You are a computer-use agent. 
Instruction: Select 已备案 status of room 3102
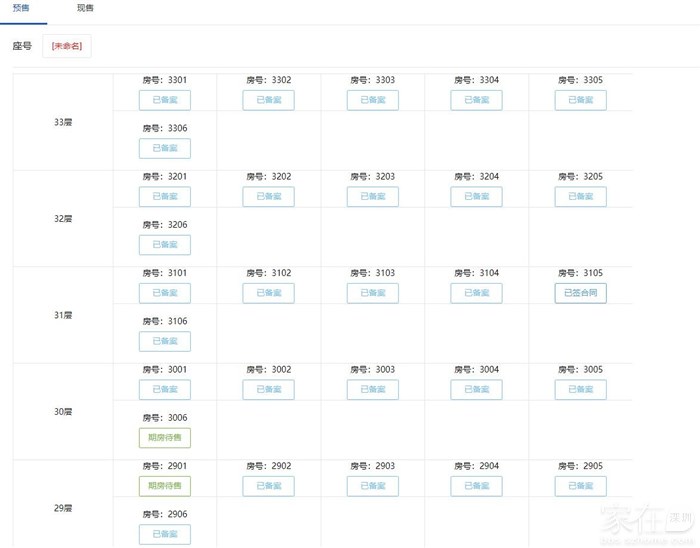click(x=268, y=293)
